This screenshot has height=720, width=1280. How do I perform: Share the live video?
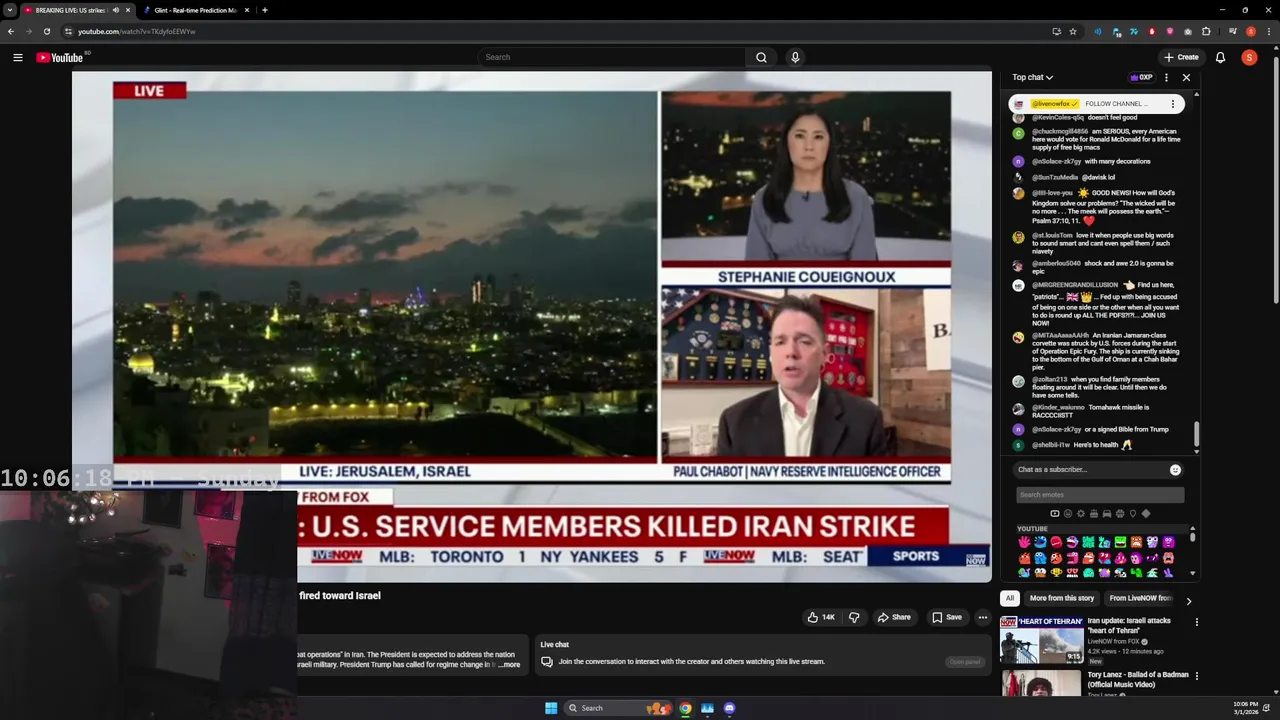894,617
